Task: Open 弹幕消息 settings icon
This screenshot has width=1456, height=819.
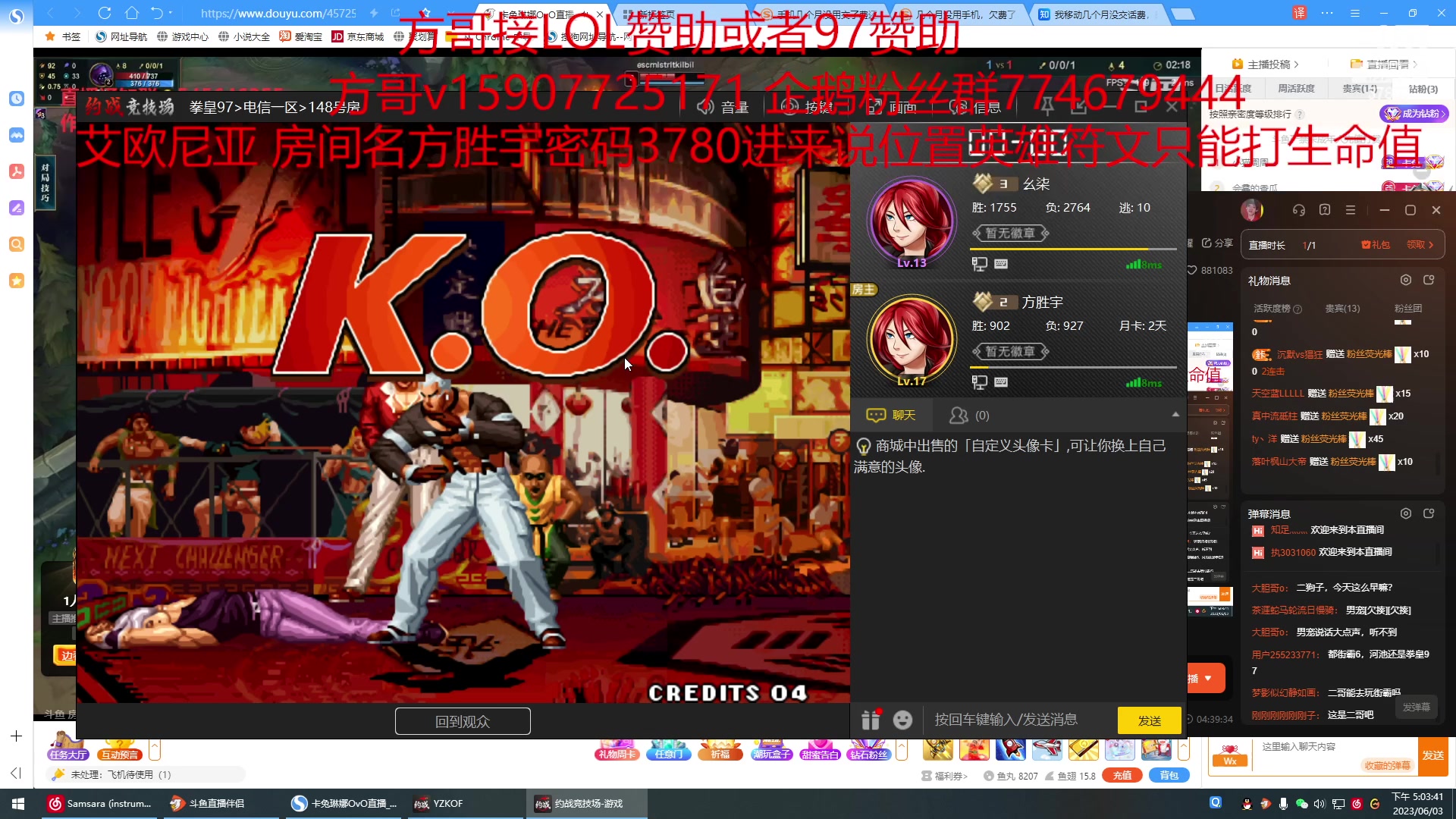Action: point(1405,513)
